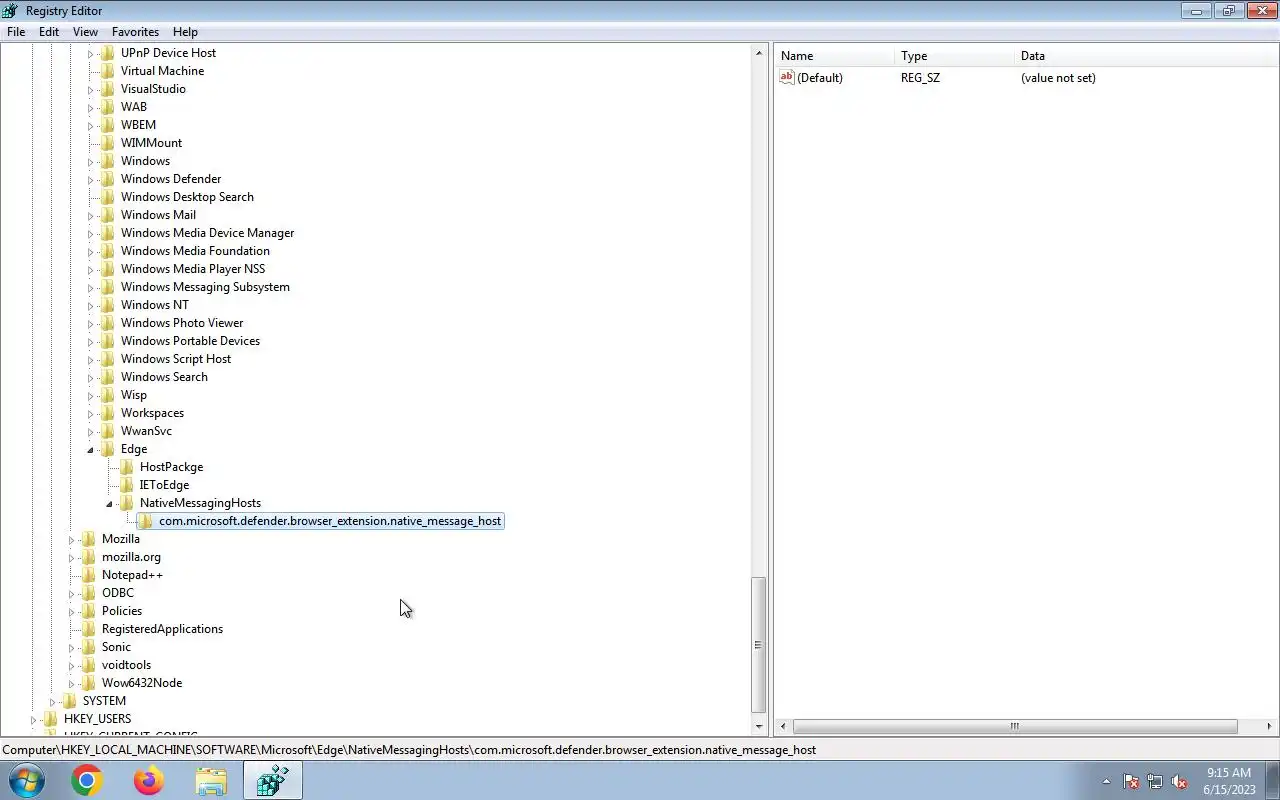Open the File menu
The height and width of the screenshot is (800, 1280).
click(16, 32)
